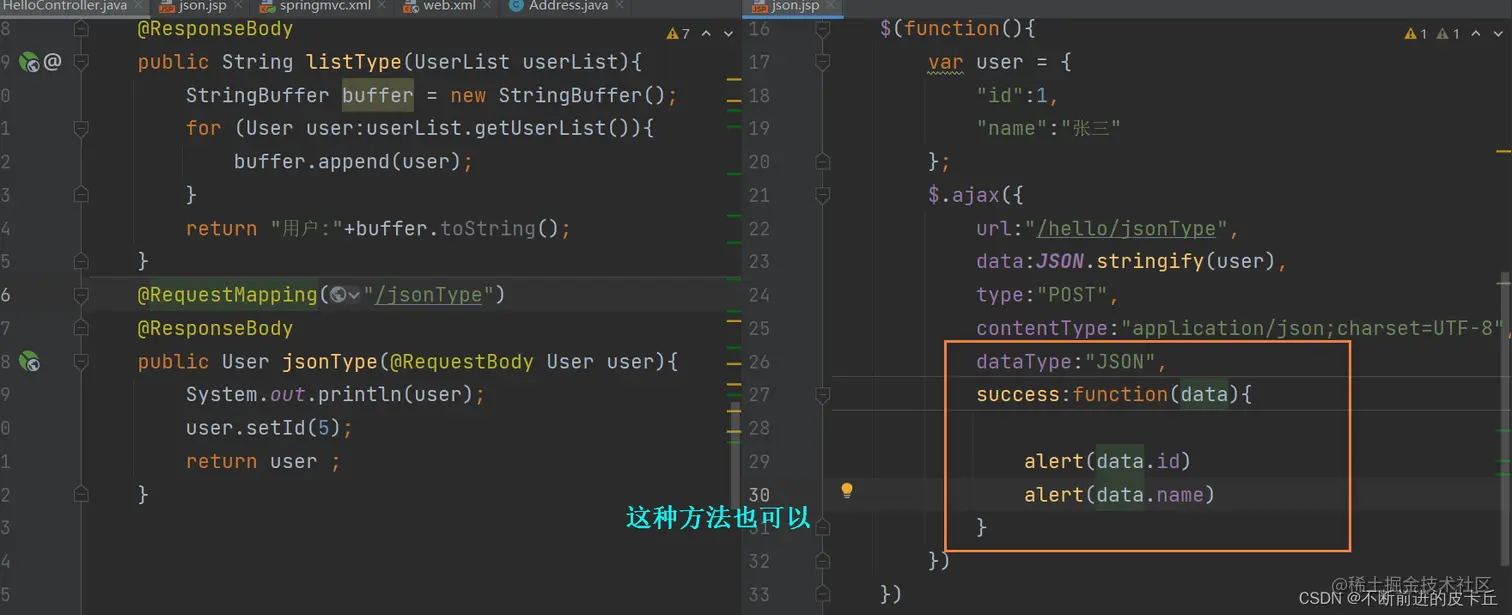Open the springmvc.xml editor tab
Image resolution: width=1512 pixels, height=615 pixels.
pos(325,6)
